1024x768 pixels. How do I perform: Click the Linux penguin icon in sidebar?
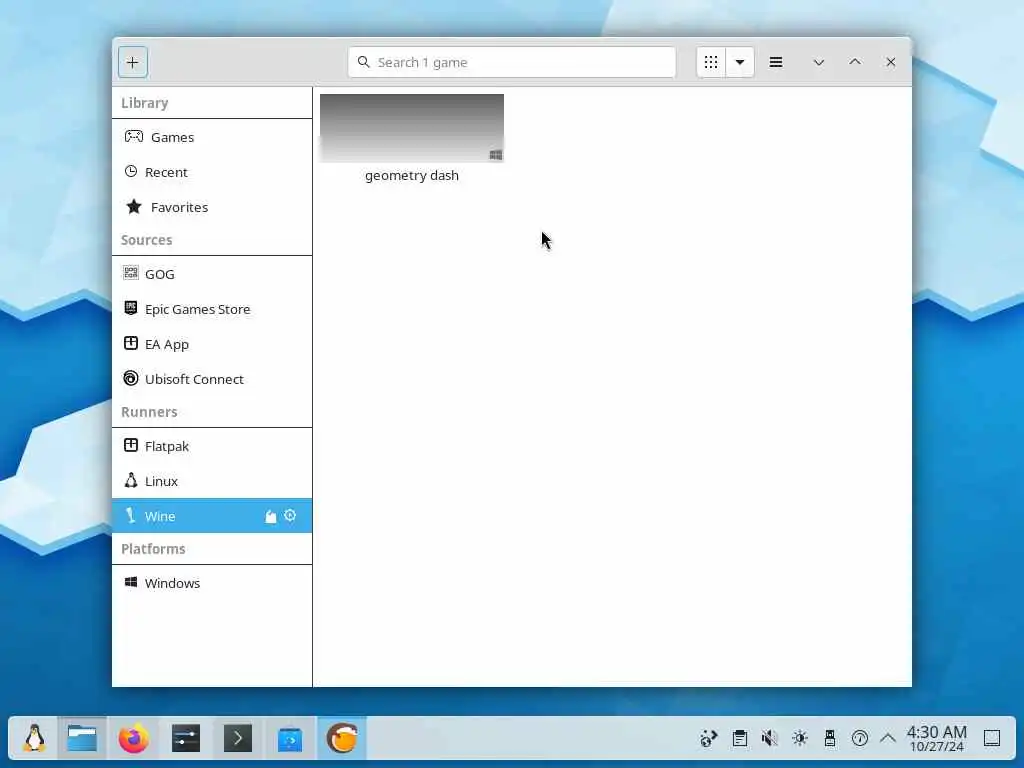(x=131, y=481)
